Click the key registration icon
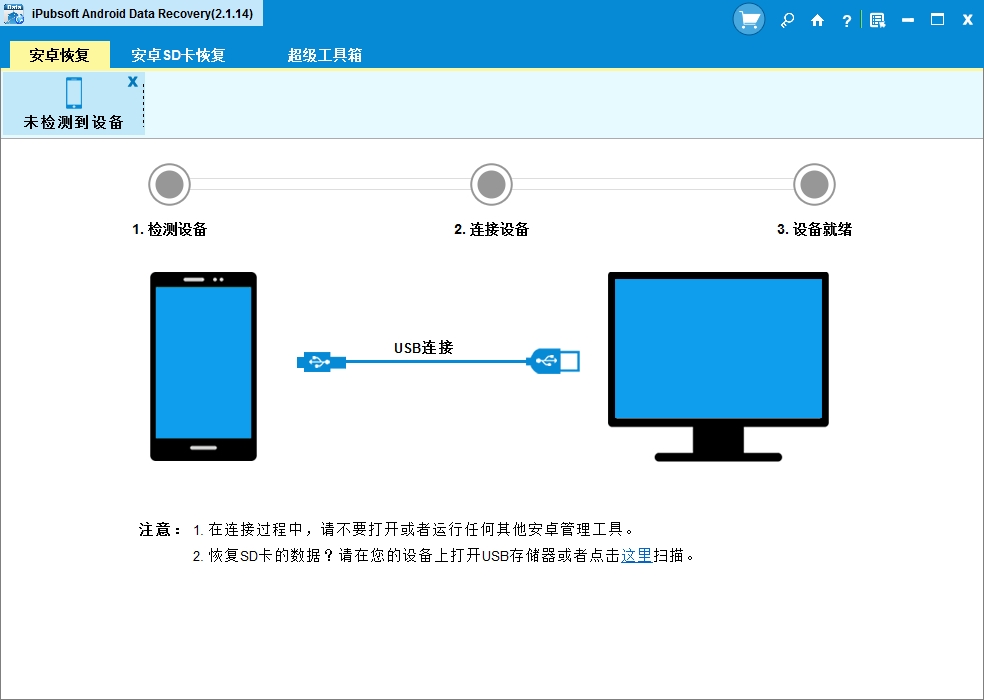 (787, 20)
